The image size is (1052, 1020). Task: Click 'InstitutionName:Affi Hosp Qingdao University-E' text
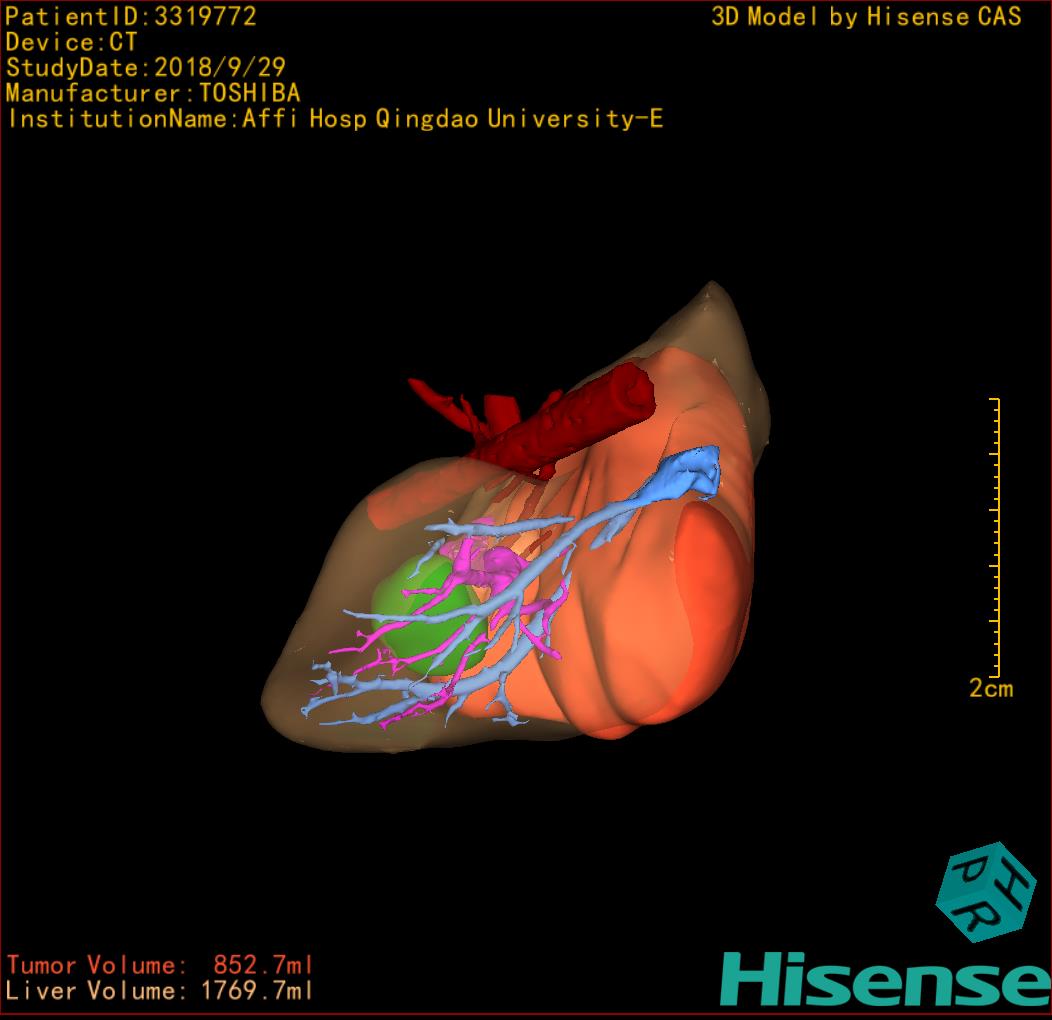pyautogui.click(x=335, y=119)
